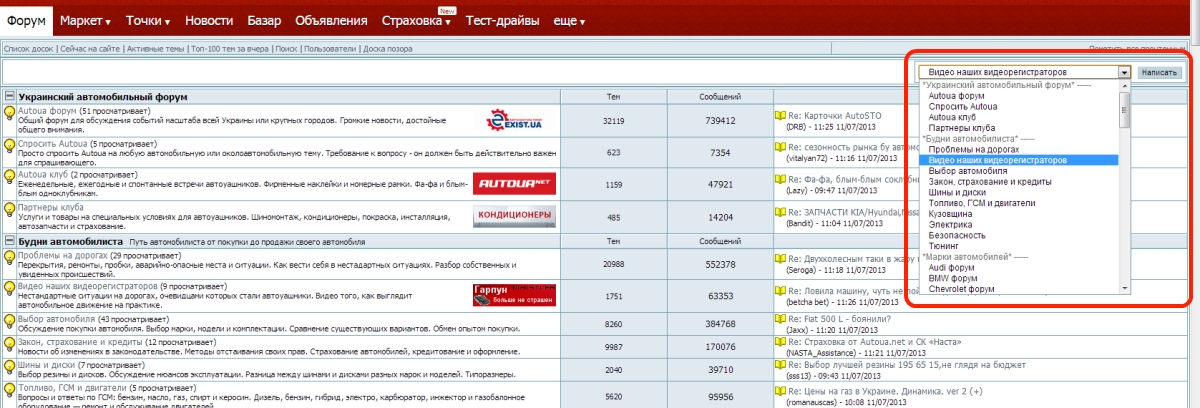Click the Доска позора link

coord(386,48)
